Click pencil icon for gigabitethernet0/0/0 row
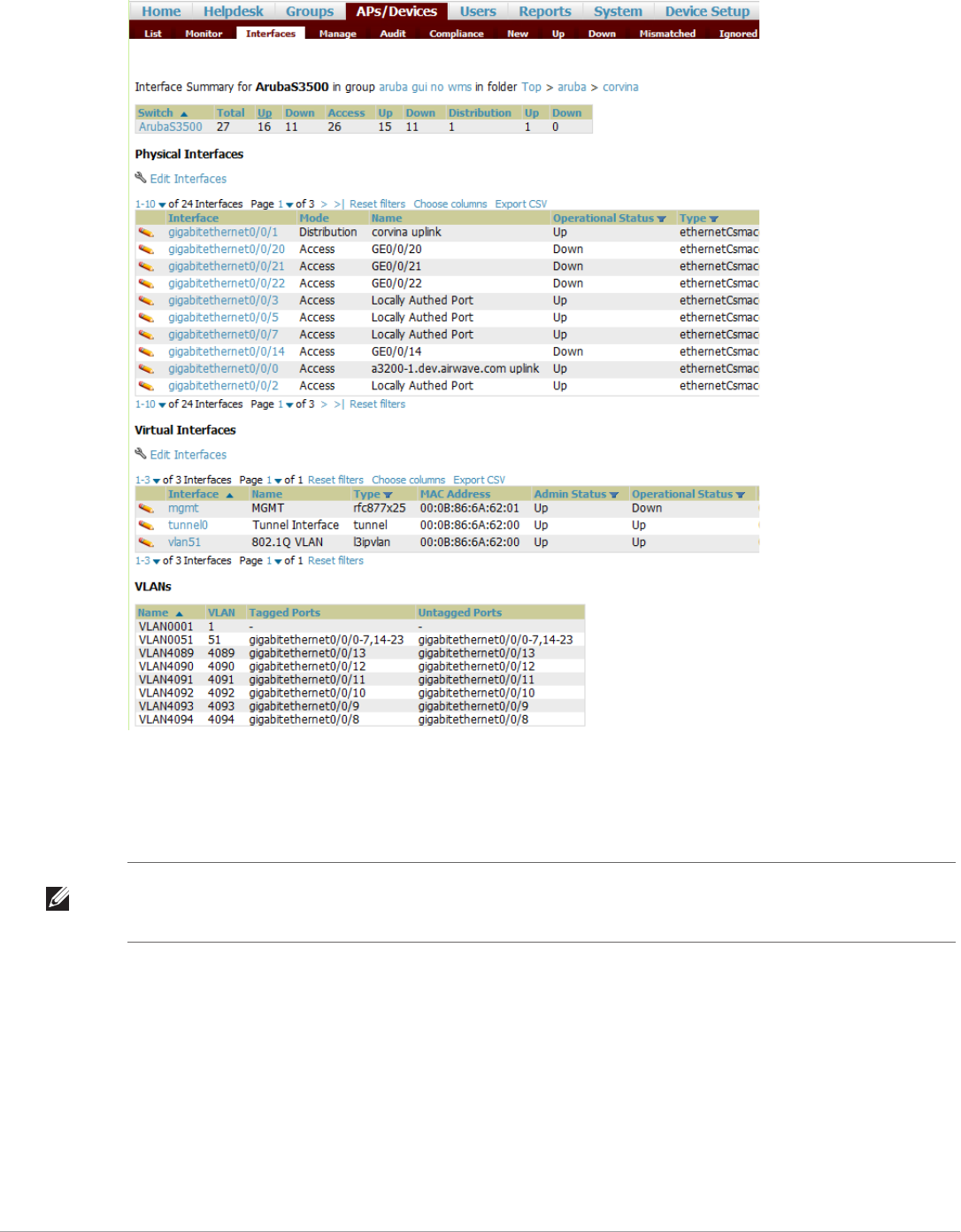This screenshot has width=961, height=1232. (x=146, y=369)
